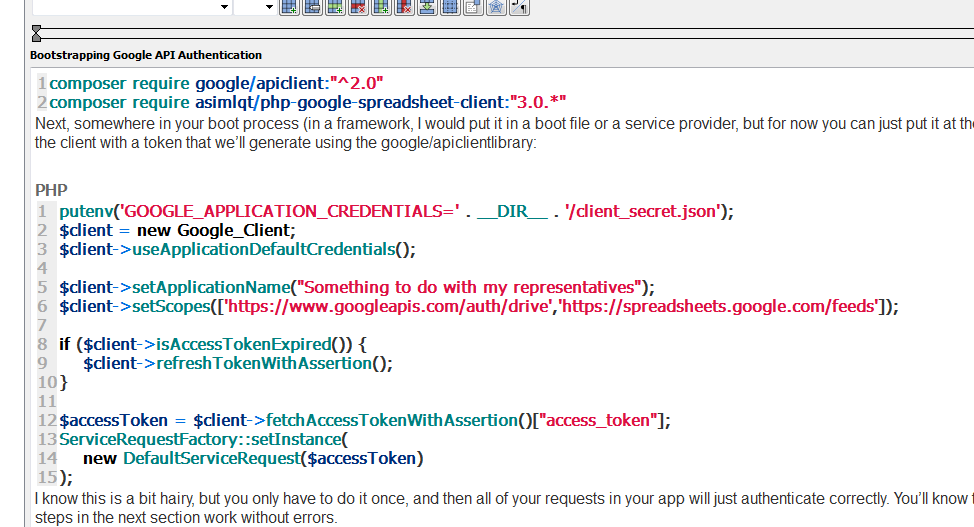Click the PHP label above code block
The image size is (974, 527).
coord(50,190)
